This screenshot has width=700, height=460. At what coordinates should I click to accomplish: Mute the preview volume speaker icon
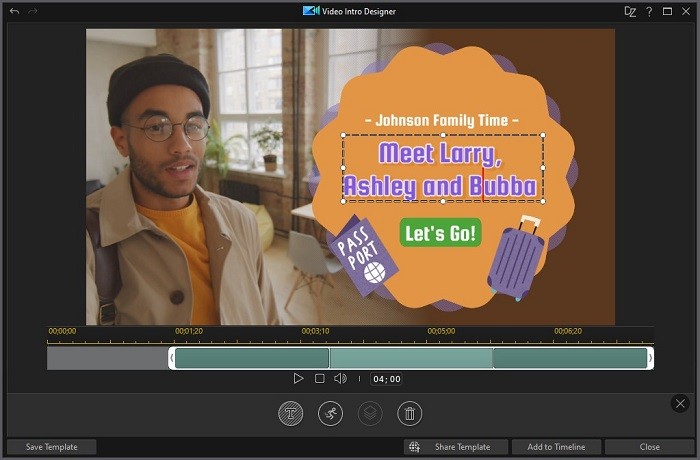340,379
